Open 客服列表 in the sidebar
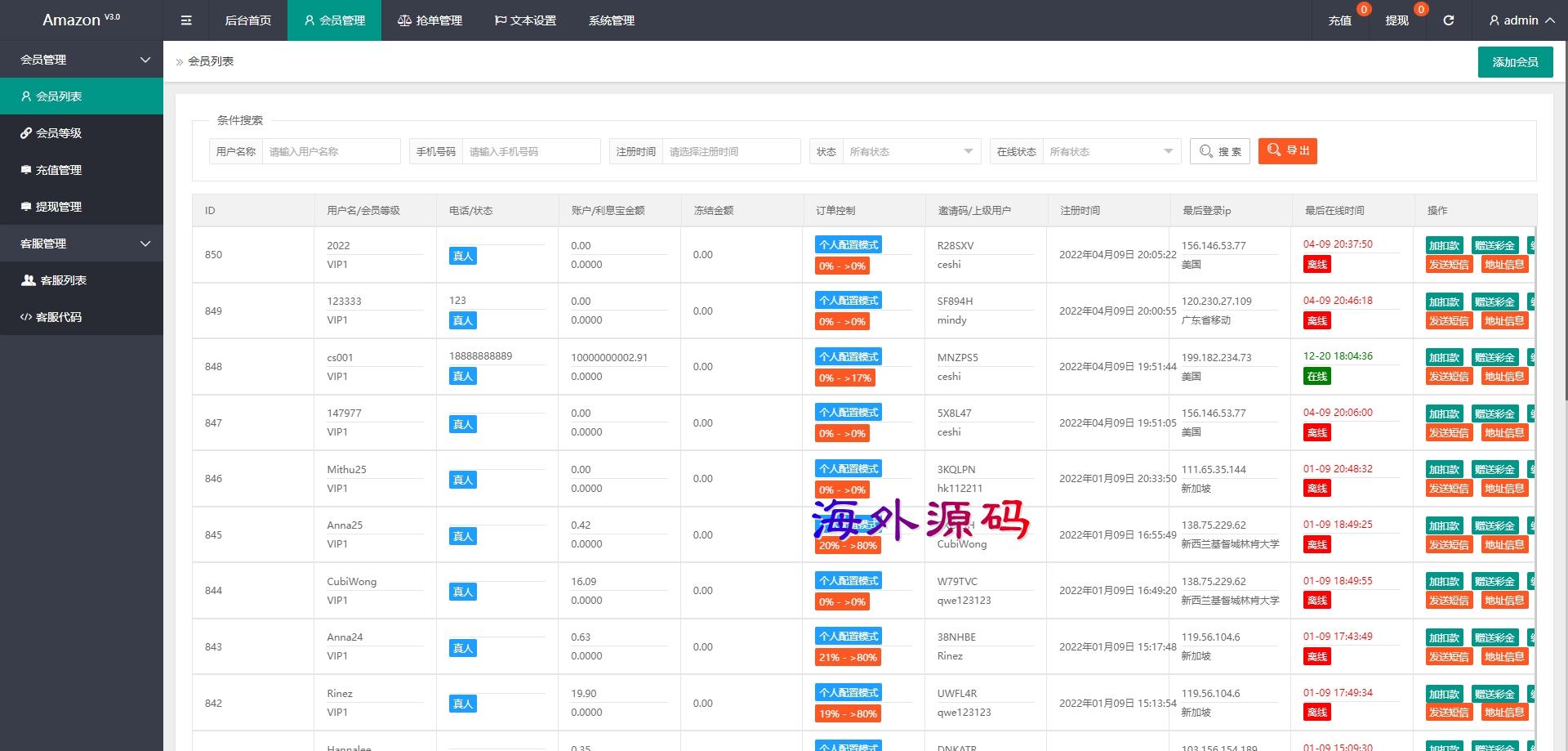 point(82,280)
